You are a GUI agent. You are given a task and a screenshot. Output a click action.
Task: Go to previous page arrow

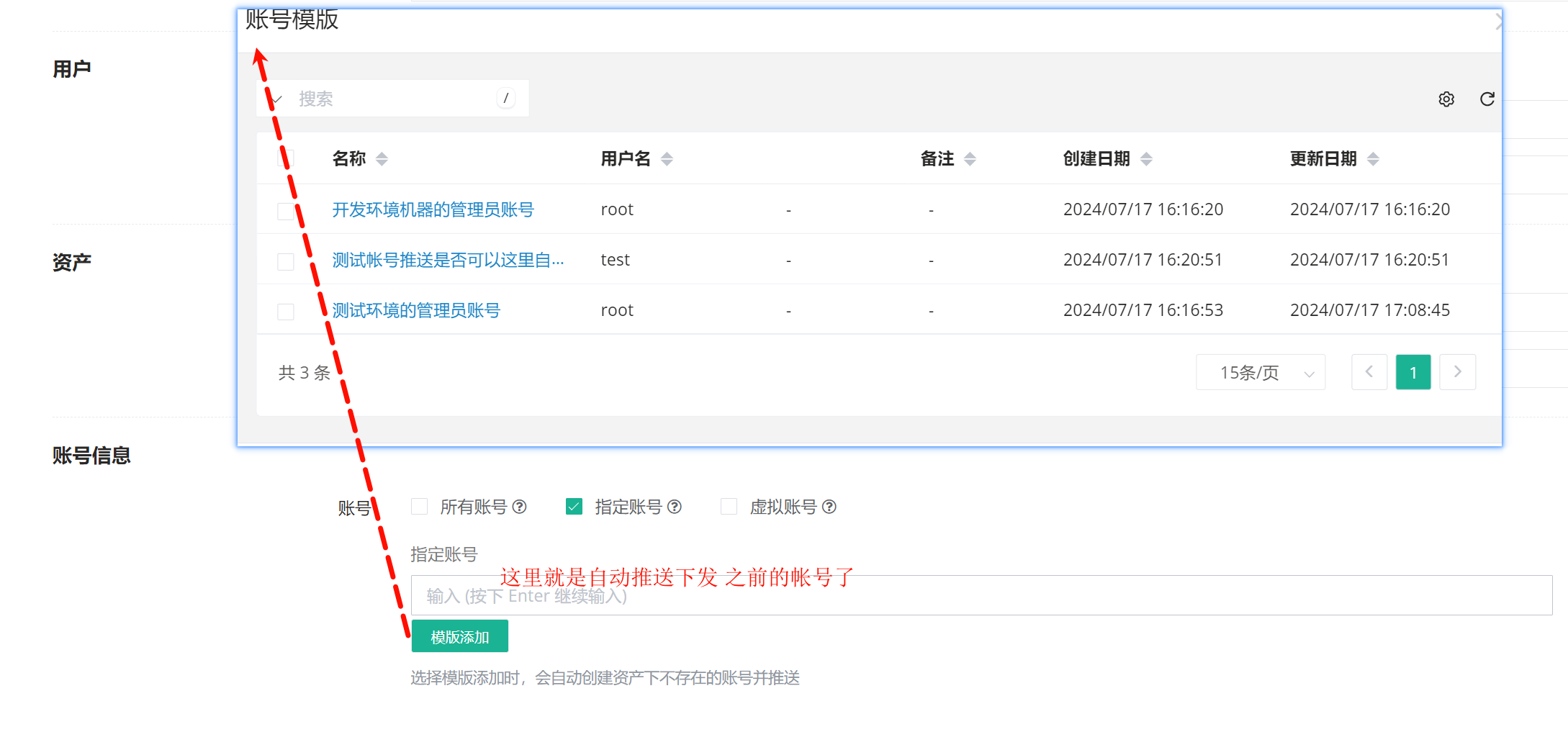[1369, 372]
